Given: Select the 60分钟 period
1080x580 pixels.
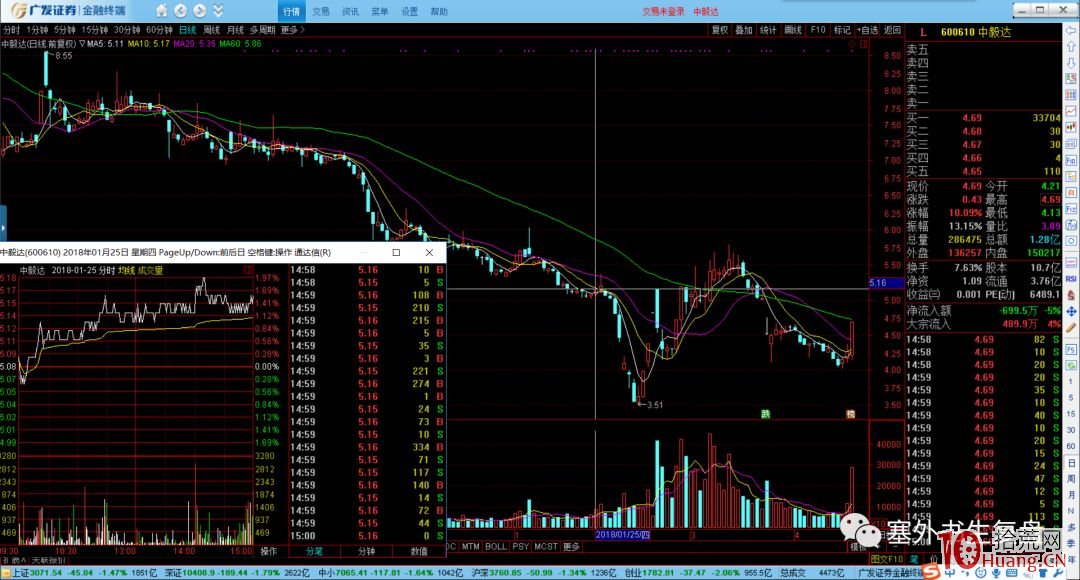Looking at the screenshot, I should coord(159,30).
